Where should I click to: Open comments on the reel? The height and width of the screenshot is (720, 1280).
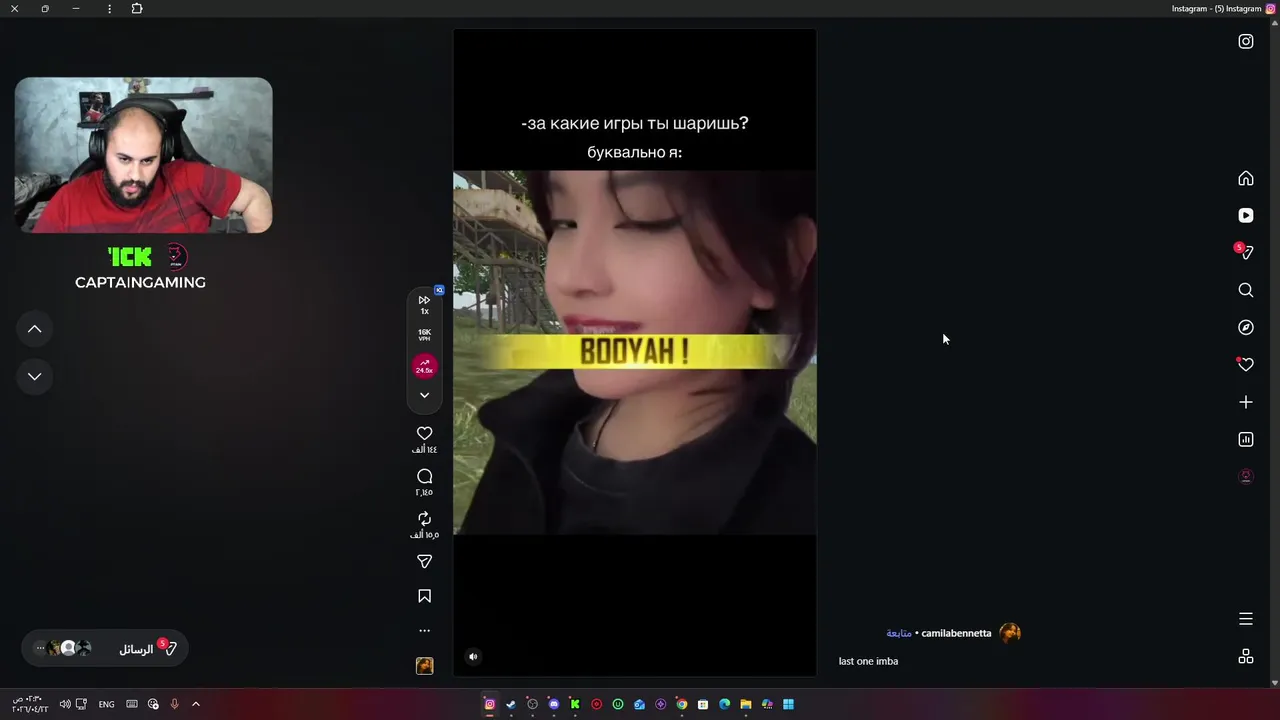pos(424,476)
